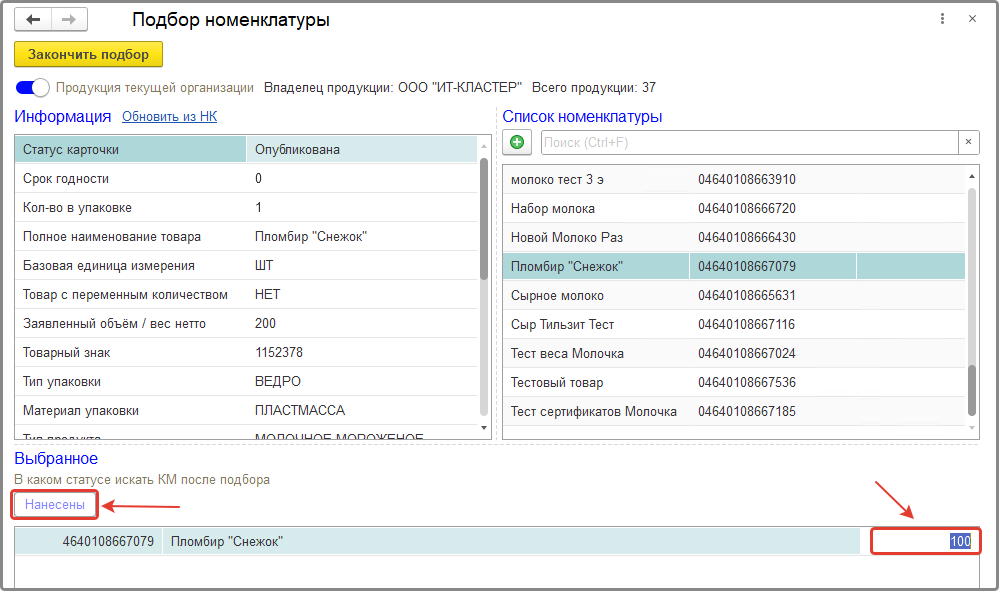Click the green plus add item icon

[x=517, y=142]
